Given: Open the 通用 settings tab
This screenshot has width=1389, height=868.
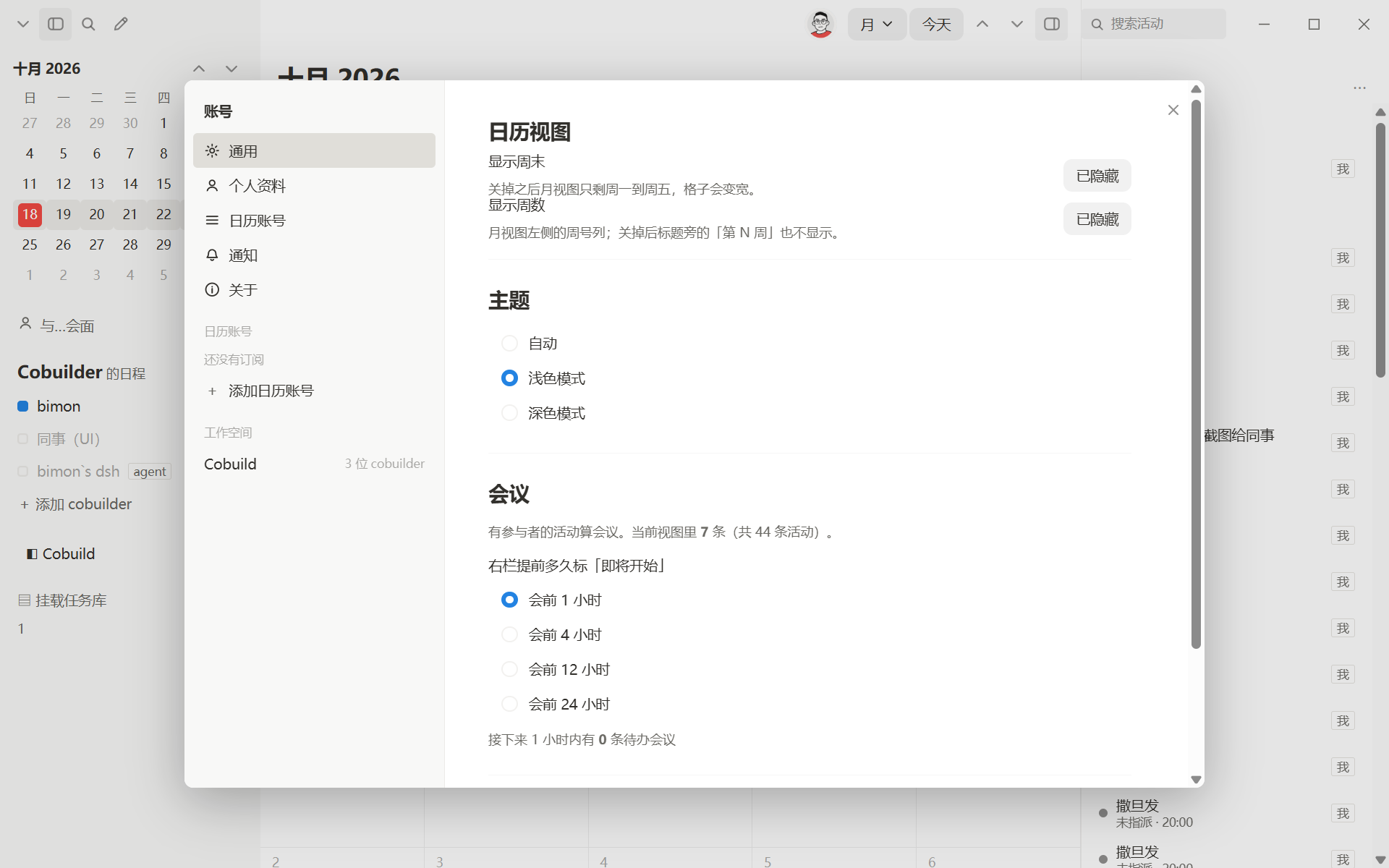Looking at the screenshot, I should 314,150.
